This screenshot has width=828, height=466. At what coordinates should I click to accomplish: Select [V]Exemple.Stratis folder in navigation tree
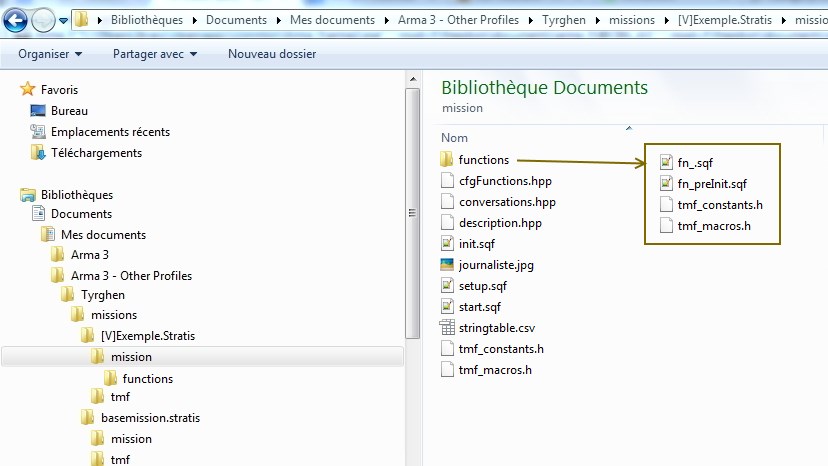148,336
